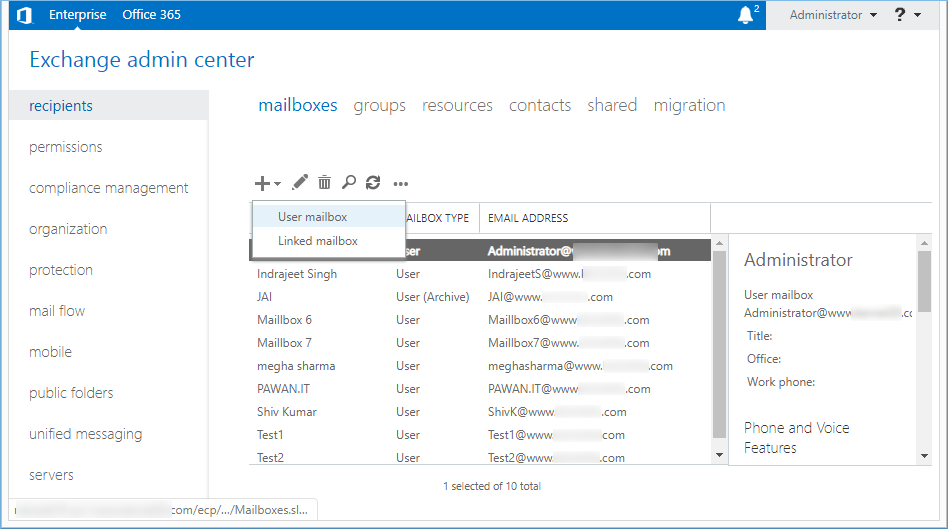
Task: Sort by EMAIL ADDRESS column header
Action: pyautogui.click(x=594, y=218)
